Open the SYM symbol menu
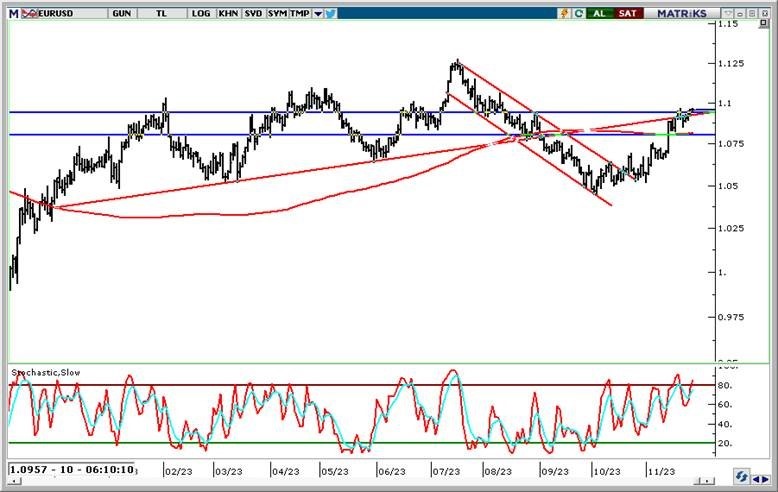Image resolution: width=778 pixels, height=492 pixels. [276, 13]
